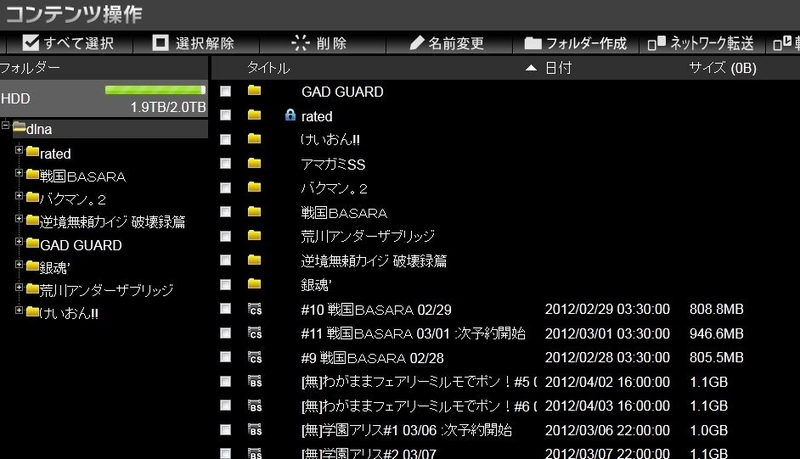The height and width of the screenshot is (459, 800).
Task: Click the 1.0GB size value
Action: pos(709,430)
